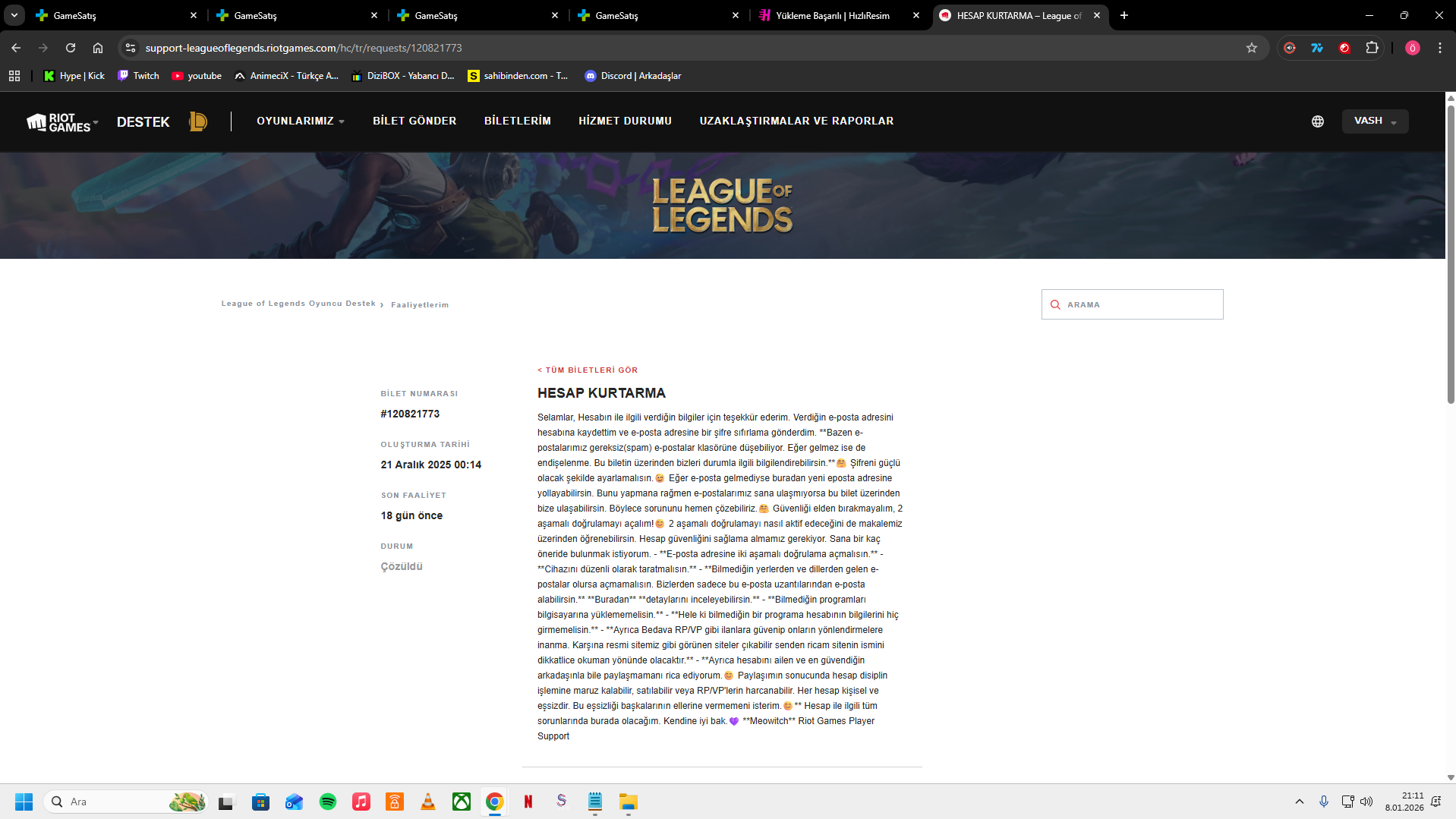The image size is (1456, 819).
Task: Click the Çözüldü status text
Action: pyautogui.click(x=402, y=566)
